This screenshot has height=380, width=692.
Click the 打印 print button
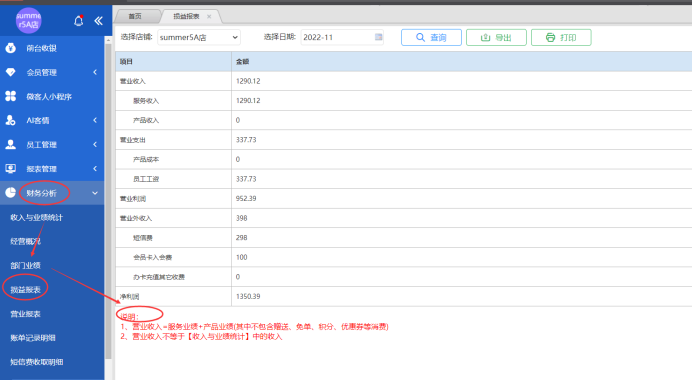(x=561, y=38)
